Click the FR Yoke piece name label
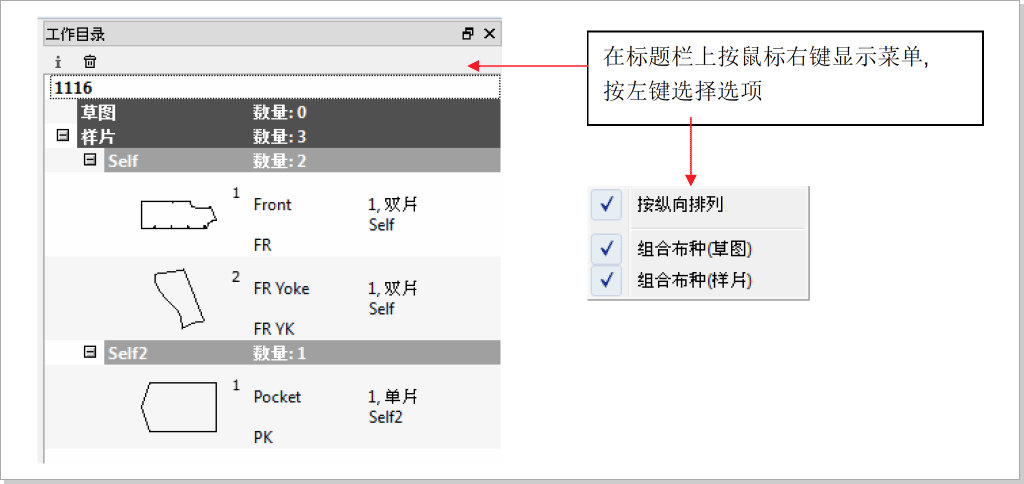The image size is (1024, 484). [x=281, y=288]
